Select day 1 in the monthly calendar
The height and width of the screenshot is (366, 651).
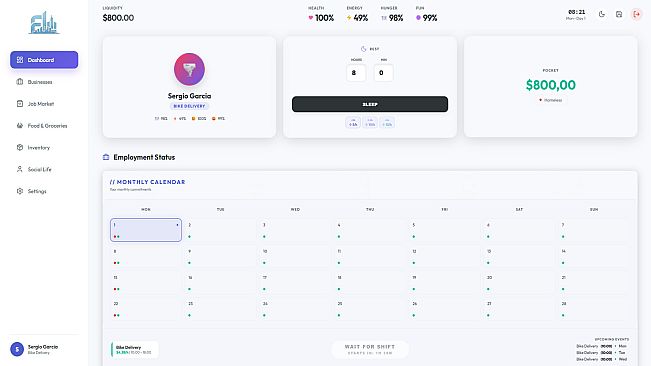pyautogui.click(x=146, y=230)
